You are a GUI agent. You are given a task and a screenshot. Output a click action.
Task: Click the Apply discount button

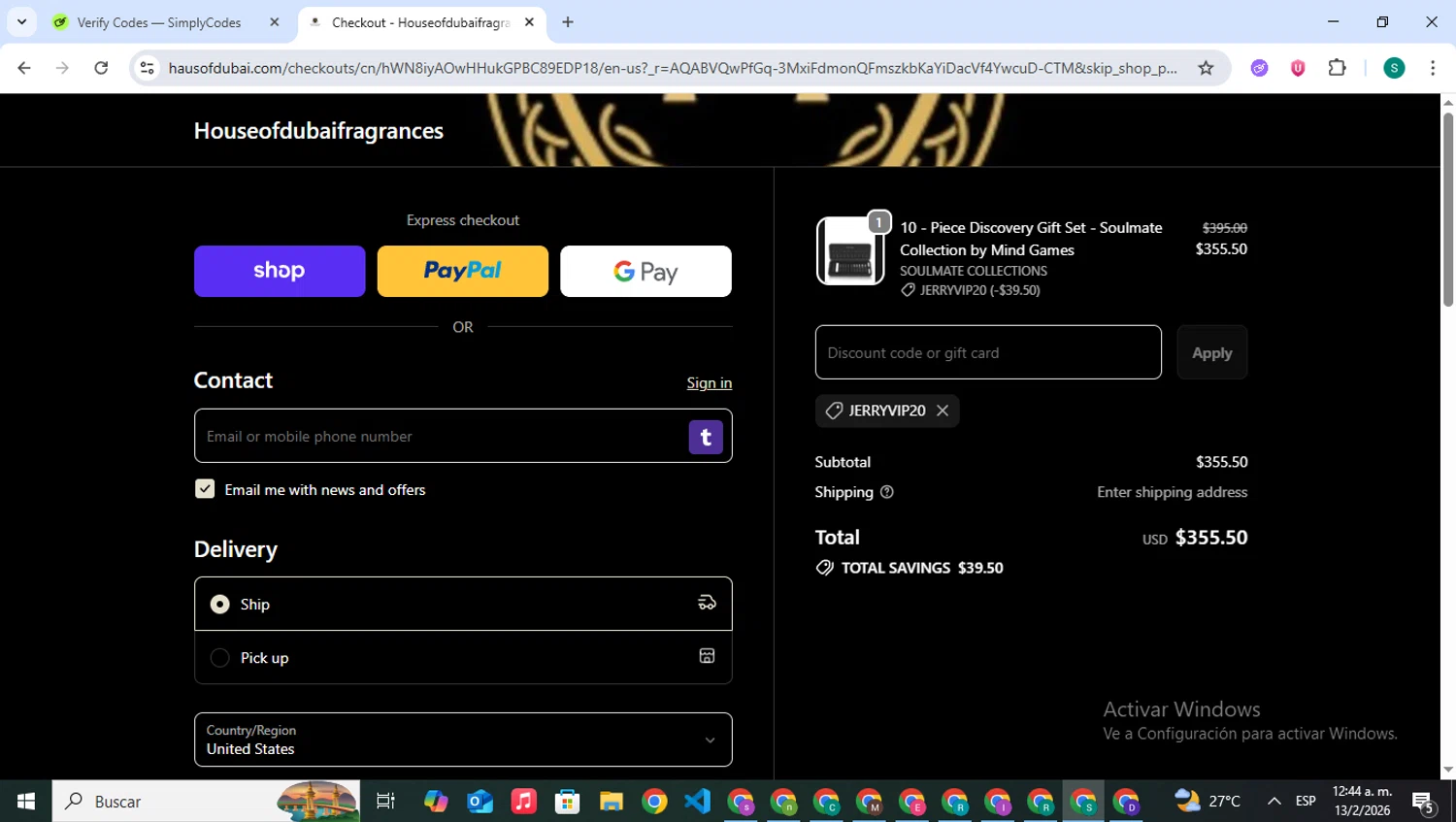point(1212,352)
